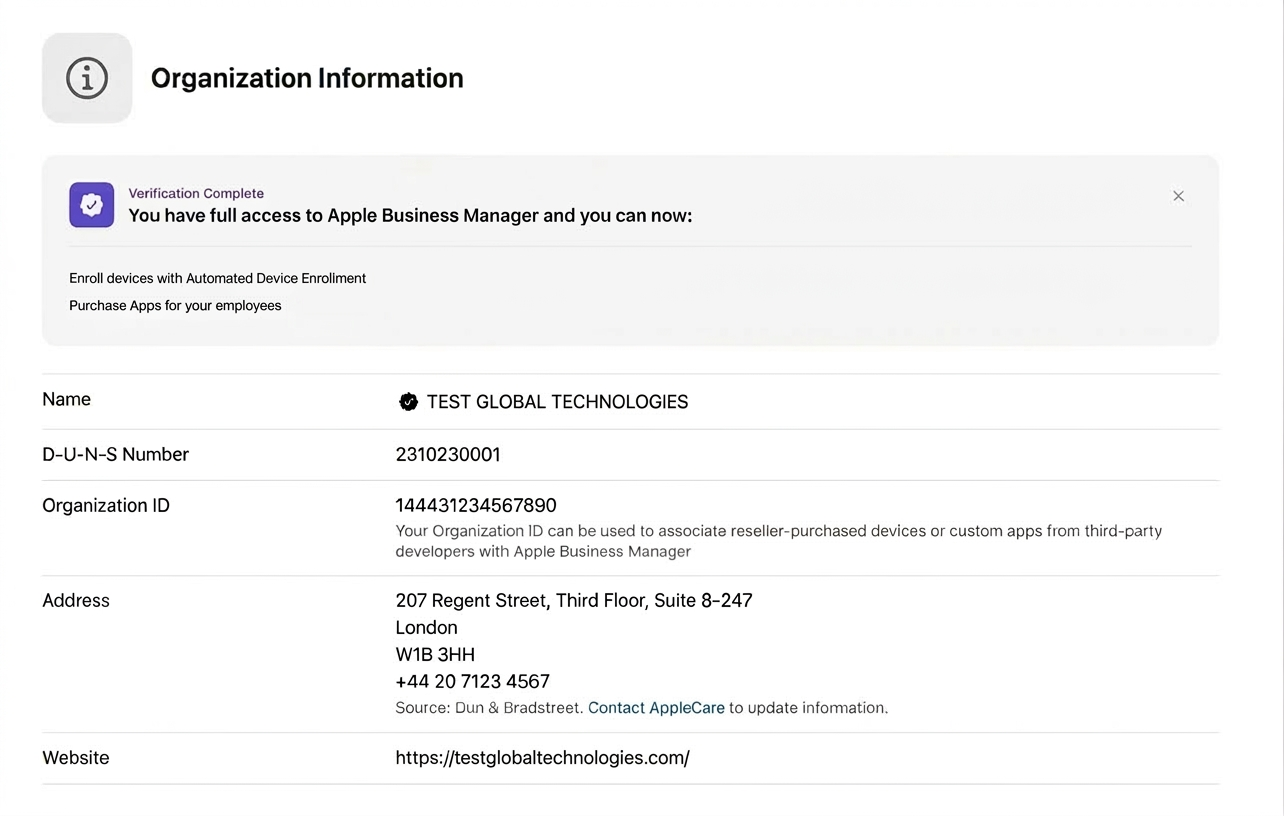Click the Organization Information heading
The height and width of the screenshot is (816, 1284).
pyautogui.click(x=307, y=77)
